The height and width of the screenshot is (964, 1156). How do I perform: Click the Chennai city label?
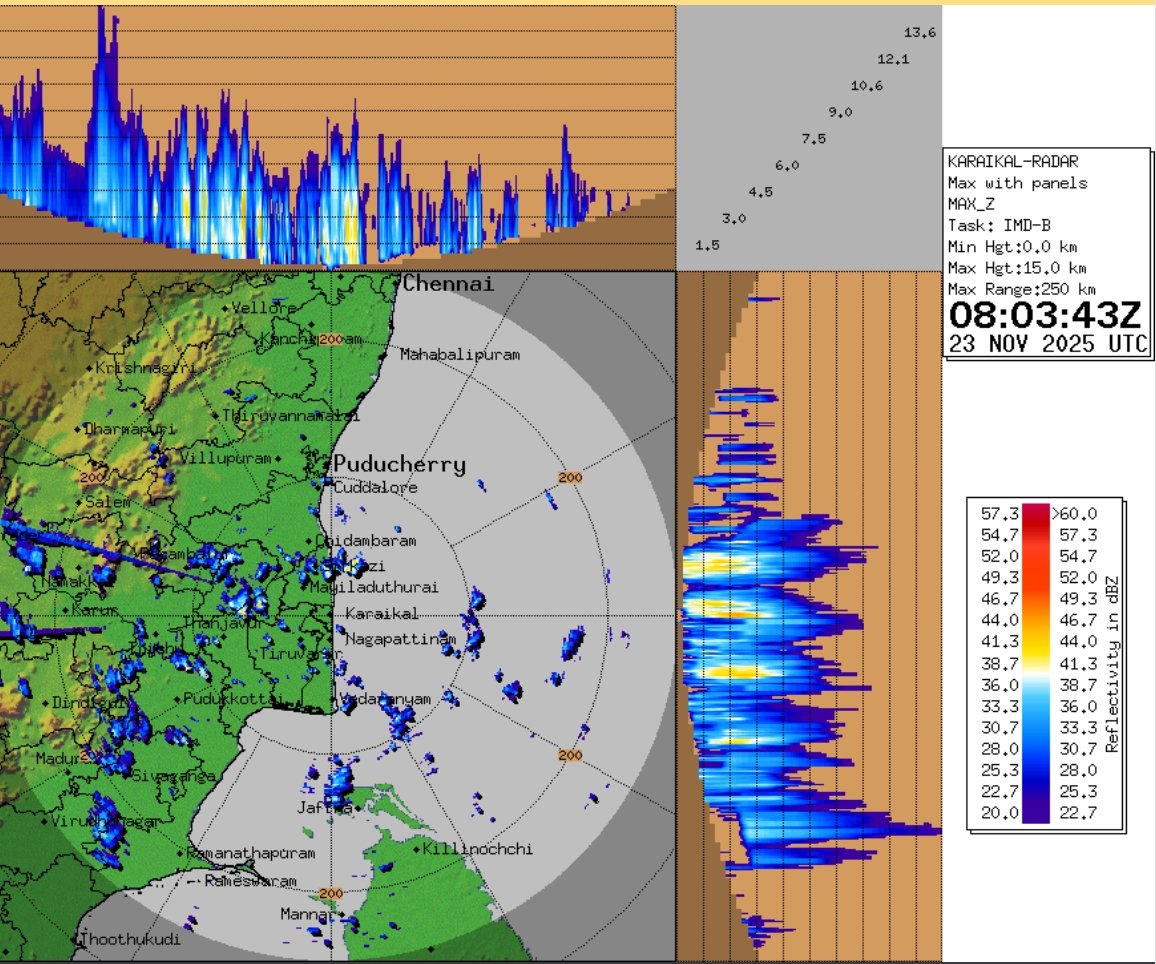[x=448, y=284]
